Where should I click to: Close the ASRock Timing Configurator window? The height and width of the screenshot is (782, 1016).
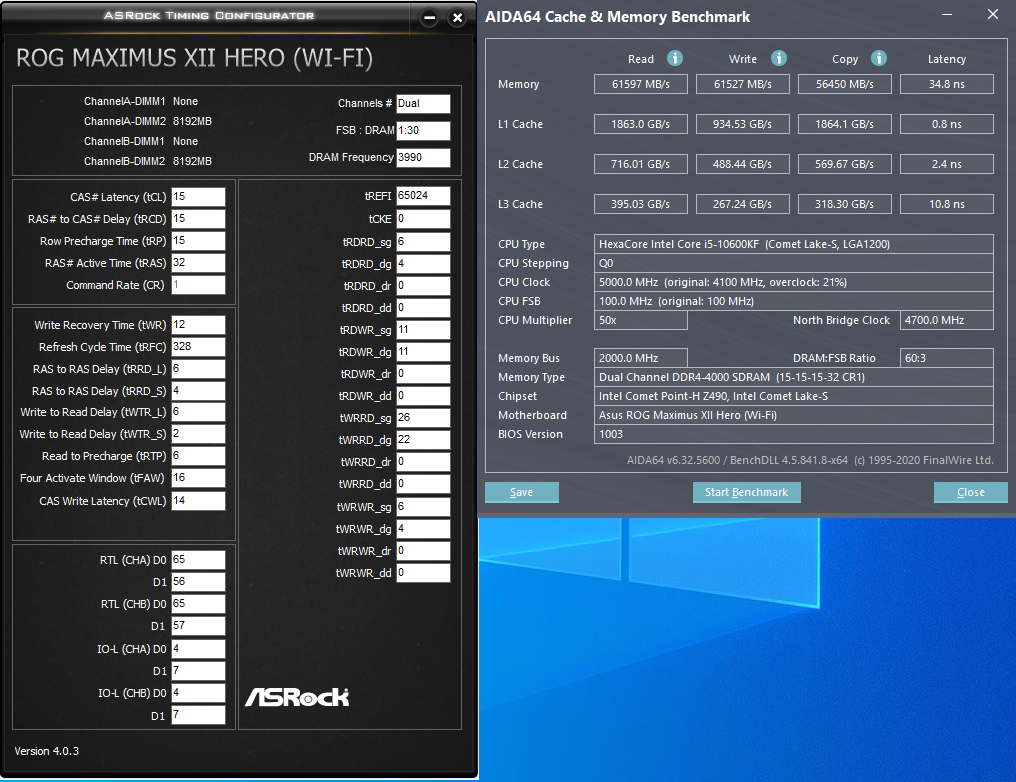coord(457,18)
